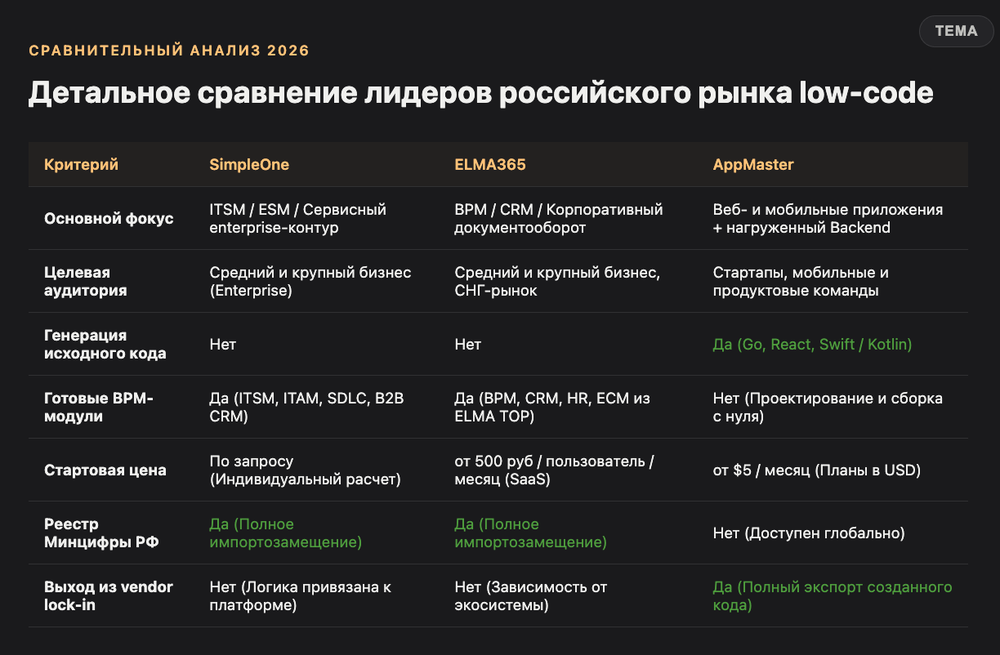Click cell 'Да (BPM, CRM, HR, ECM из ELMA TOP)'
Screen dimensions: 1000x655
tap(552, 407)
